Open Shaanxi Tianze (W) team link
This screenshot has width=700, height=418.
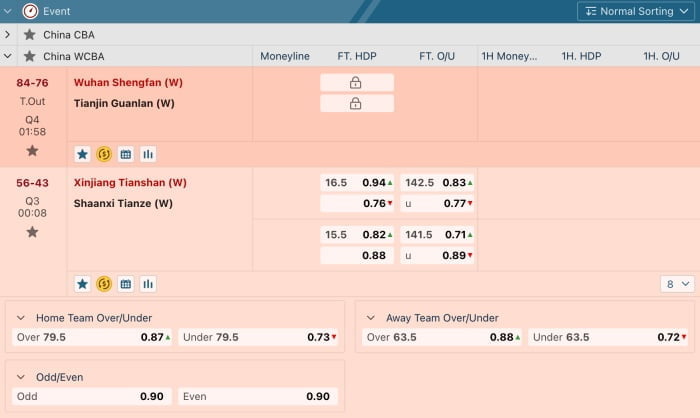tap(123, 203)
